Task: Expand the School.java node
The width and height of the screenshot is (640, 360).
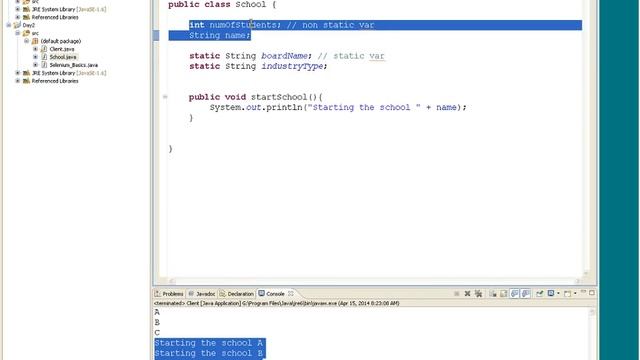Action: point(36,57)
